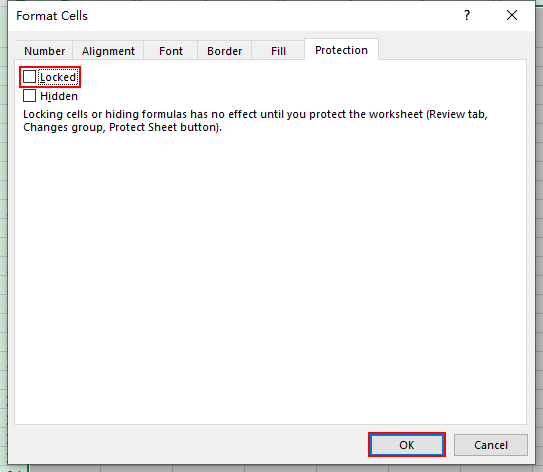Image resolution: width=543 pixels, height=472 pixels.
Task: Dismiss the dialog using Cancel
Action: [x=491, y=445]
